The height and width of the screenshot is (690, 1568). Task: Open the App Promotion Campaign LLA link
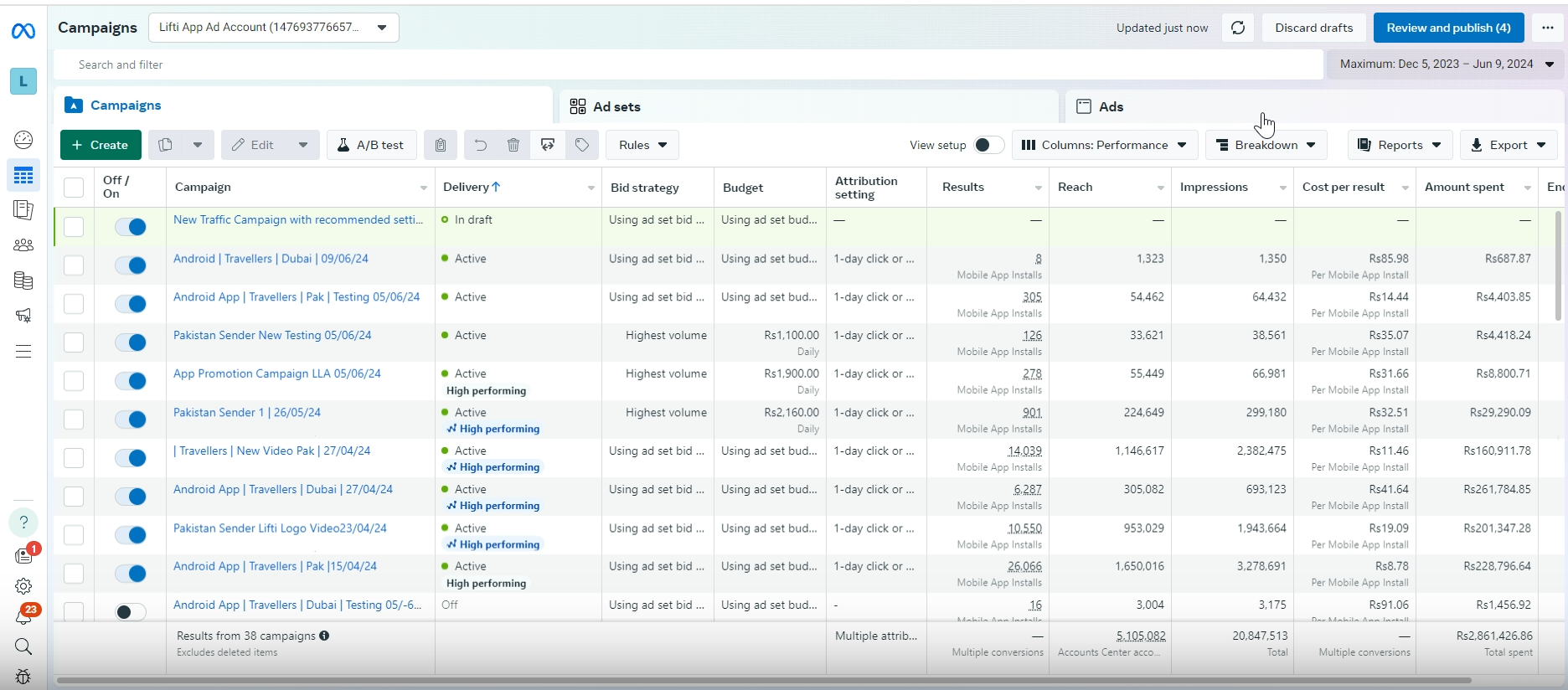coord(276,373)
